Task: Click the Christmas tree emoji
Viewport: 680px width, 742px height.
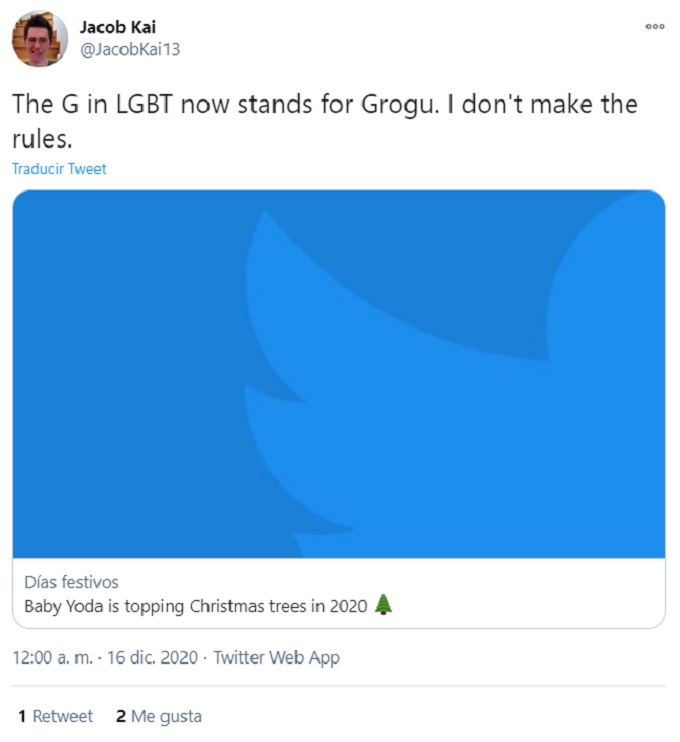Action: tap(383, 605)
